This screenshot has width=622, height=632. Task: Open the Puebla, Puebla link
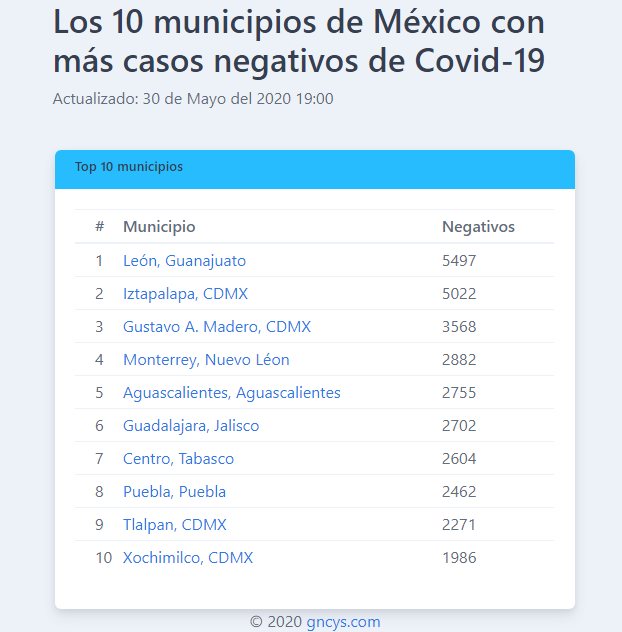(174, 492)
